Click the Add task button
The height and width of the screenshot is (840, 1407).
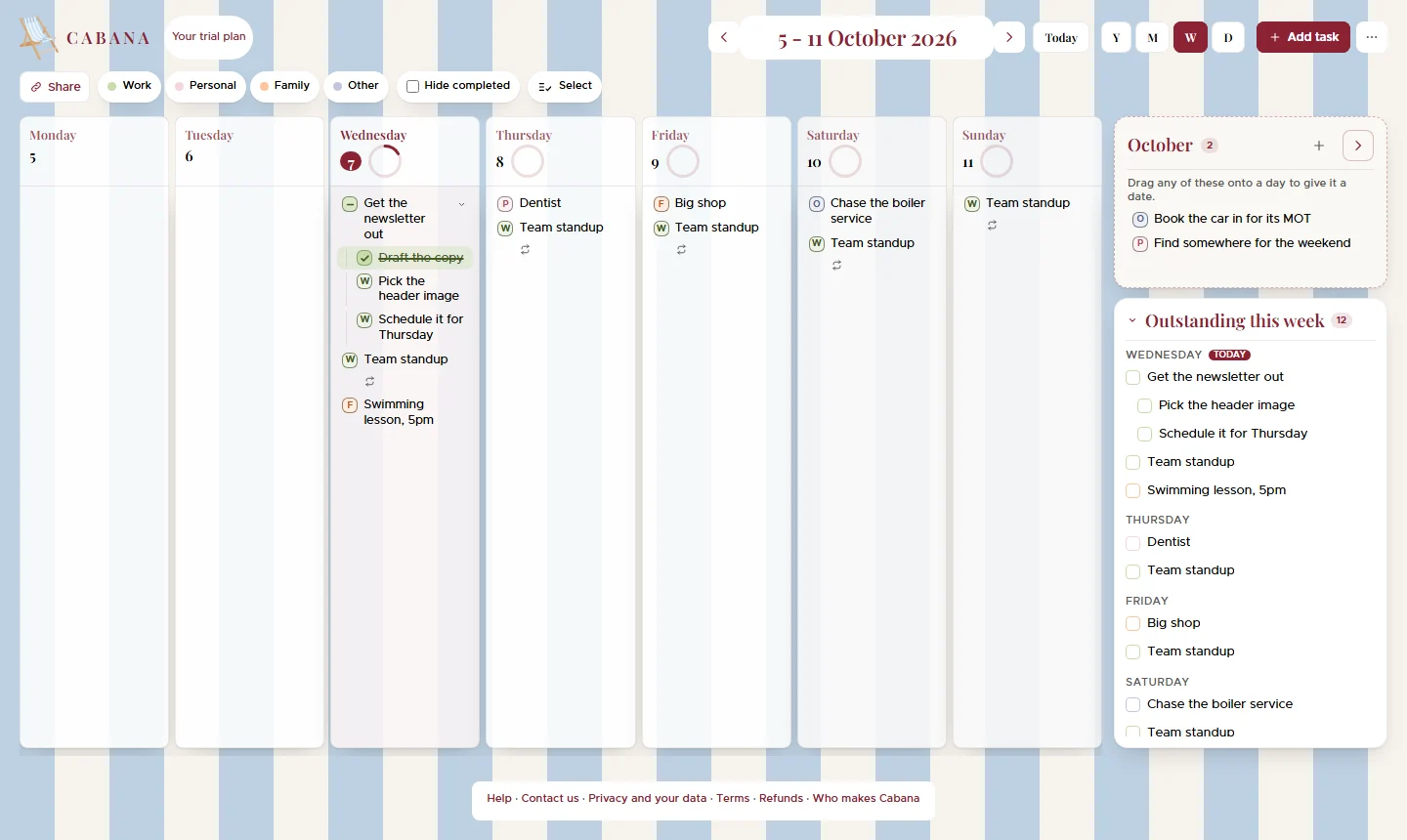click(1303, 37)
